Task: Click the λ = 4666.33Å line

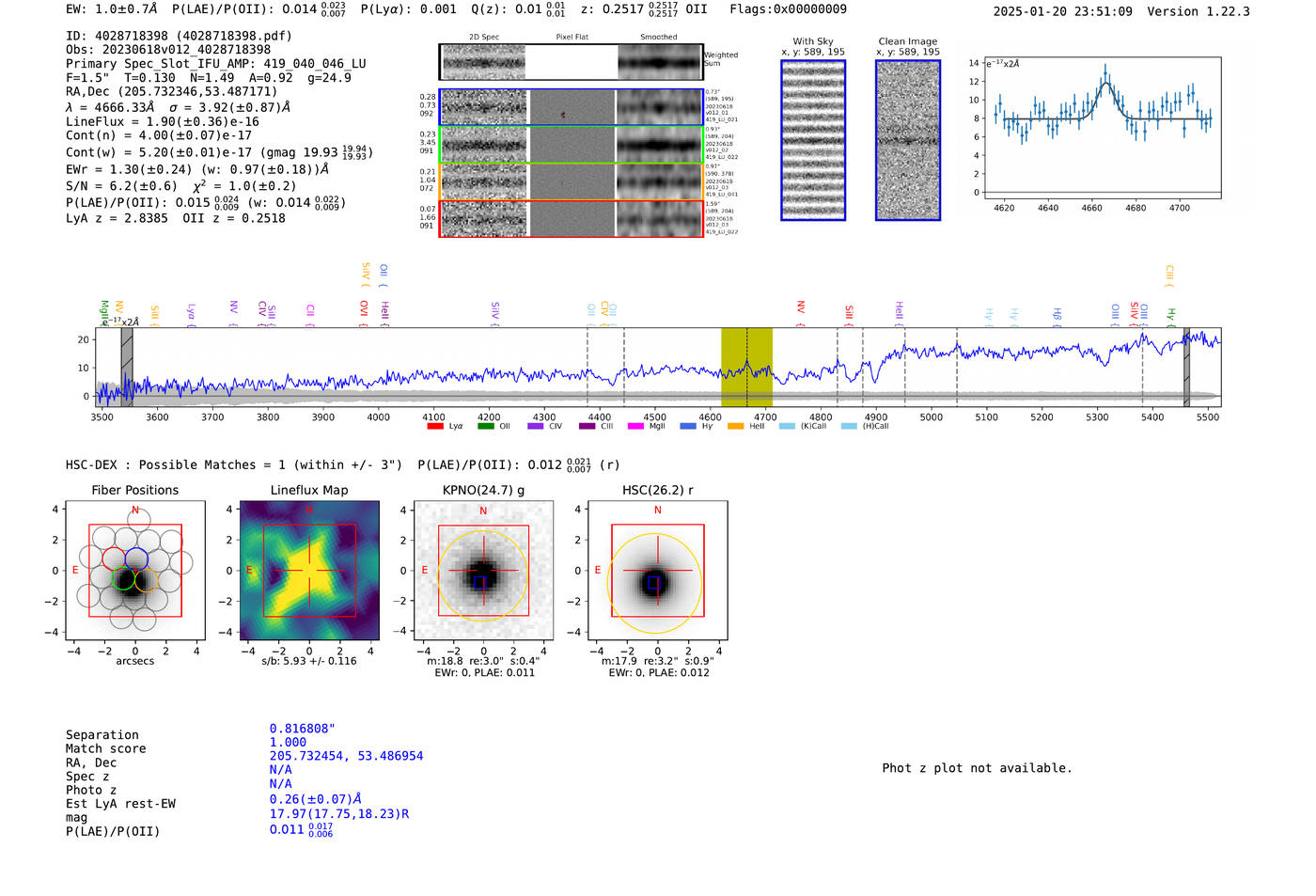Action: 179,107
